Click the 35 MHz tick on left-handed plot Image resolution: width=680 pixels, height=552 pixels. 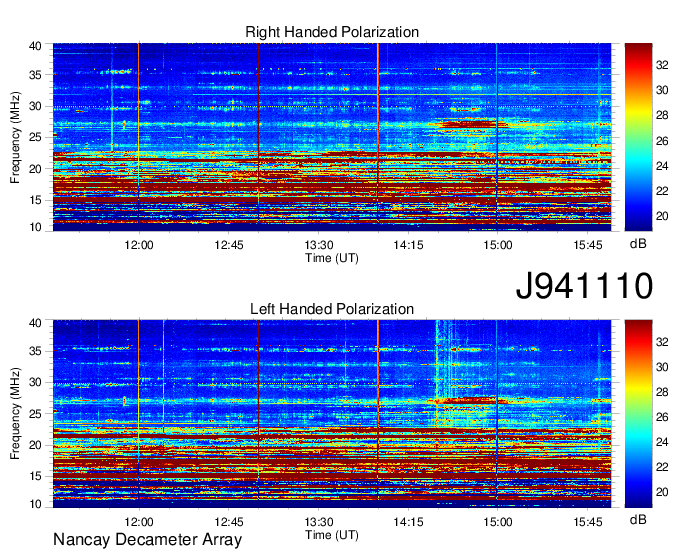pyautogui.click(x=35, y=351)
